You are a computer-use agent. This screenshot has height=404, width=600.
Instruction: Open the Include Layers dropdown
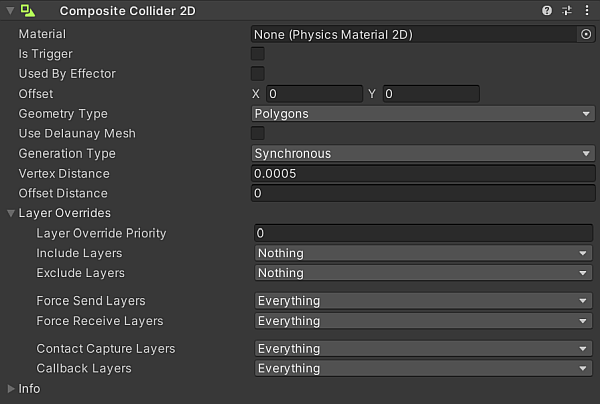[424, 253]
